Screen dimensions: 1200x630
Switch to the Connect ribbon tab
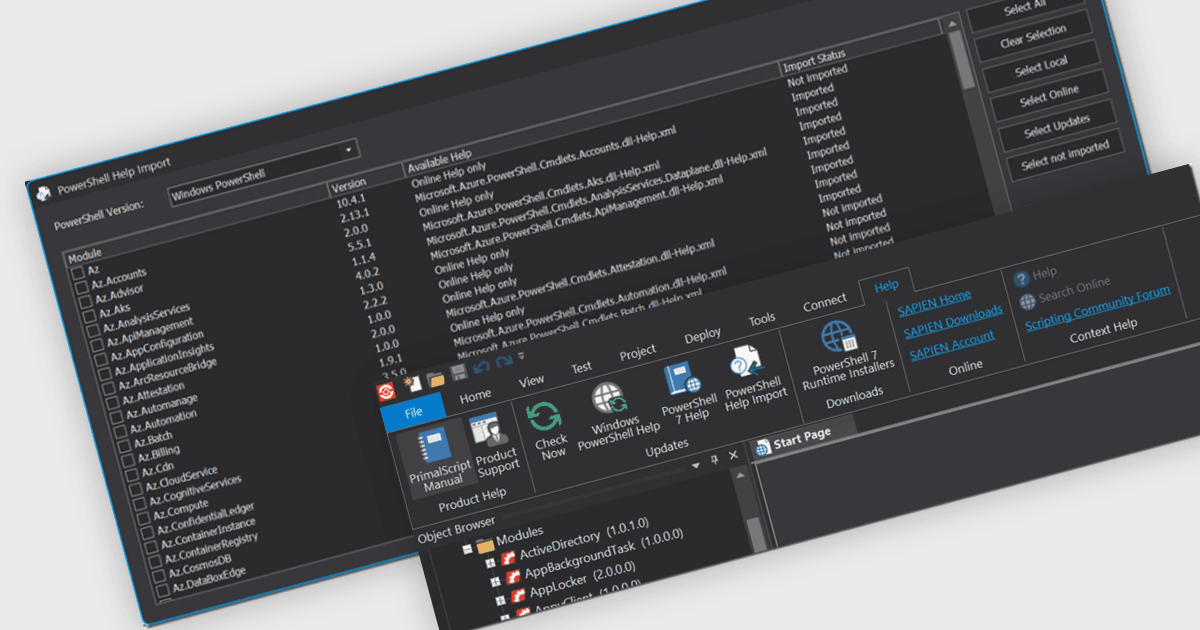click(825, 302)
